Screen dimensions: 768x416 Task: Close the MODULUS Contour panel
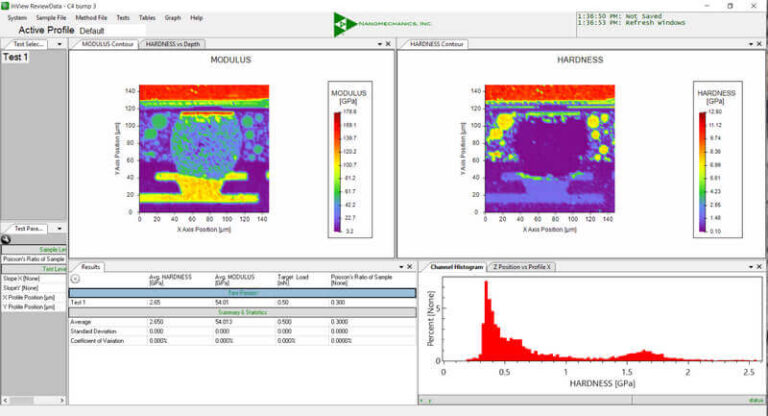[388, 44]
